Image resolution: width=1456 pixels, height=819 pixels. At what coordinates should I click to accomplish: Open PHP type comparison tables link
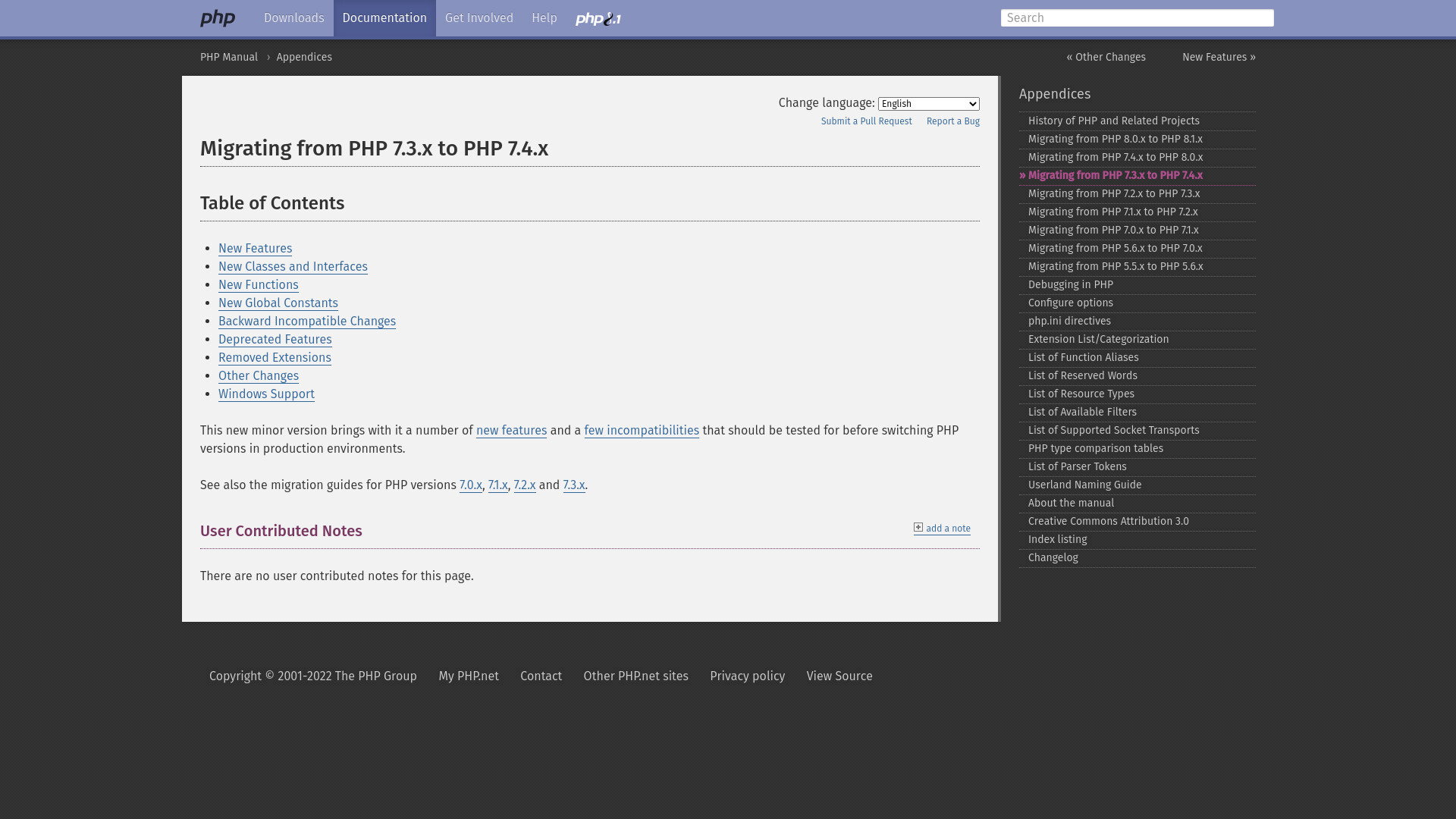pyautogui.click(x=1137, y=449)
